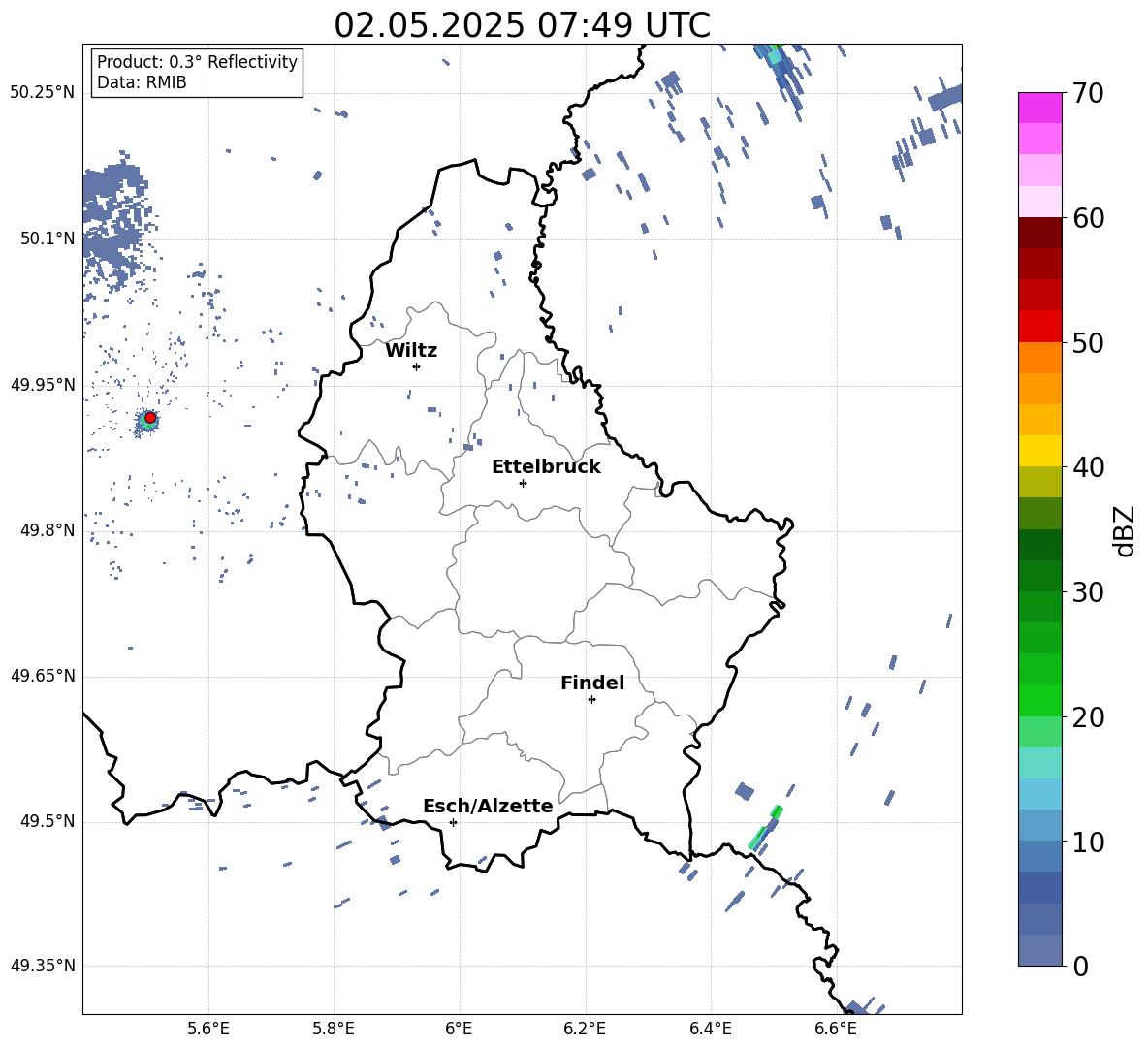Click the 'Data: RMIB' text
This screenshot has height=1048, width=1148.
coord(142,82)
